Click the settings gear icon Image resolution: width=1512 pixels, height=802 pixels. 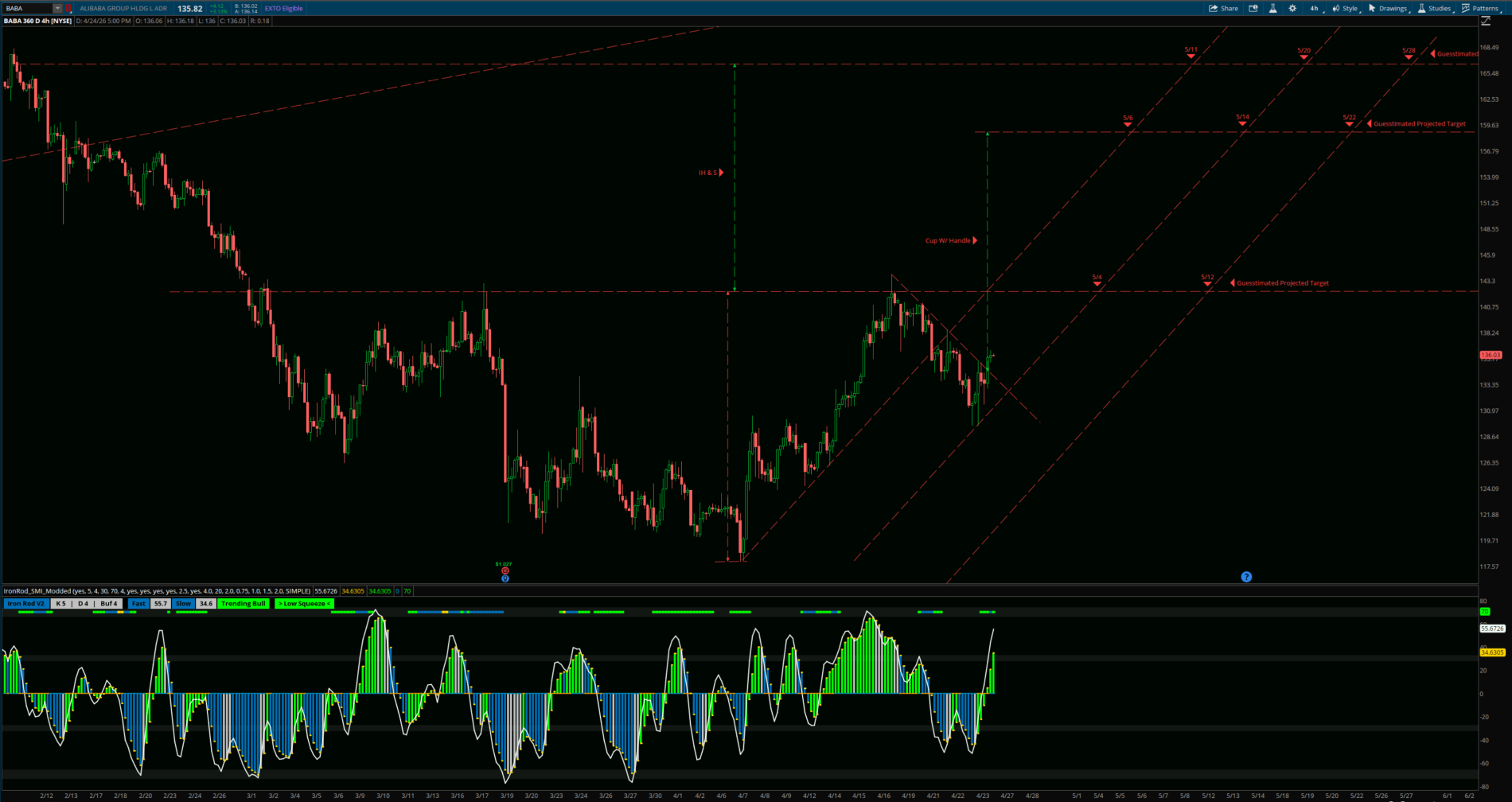click(1292, 8)
